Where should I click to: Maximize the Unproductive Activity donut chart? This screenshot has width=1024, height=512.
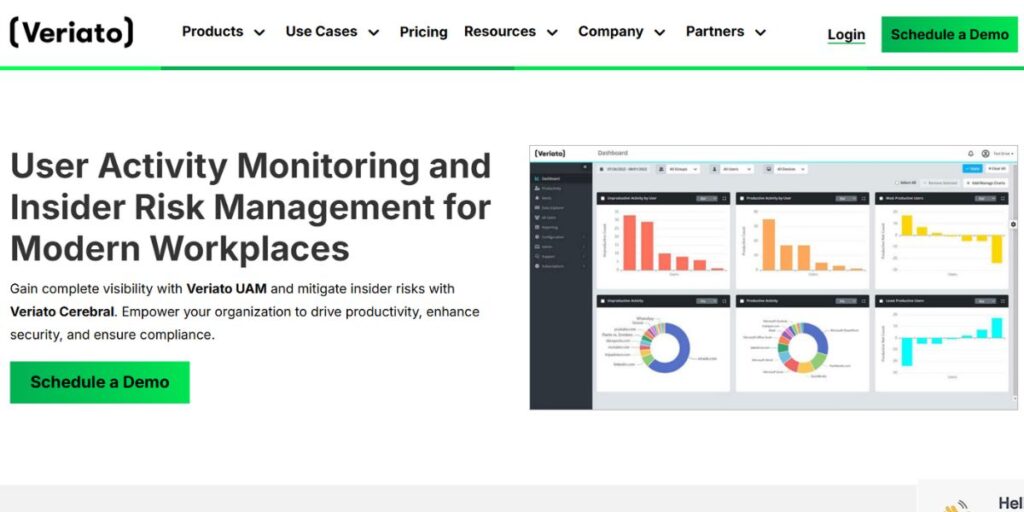click(x=724, y=301)
